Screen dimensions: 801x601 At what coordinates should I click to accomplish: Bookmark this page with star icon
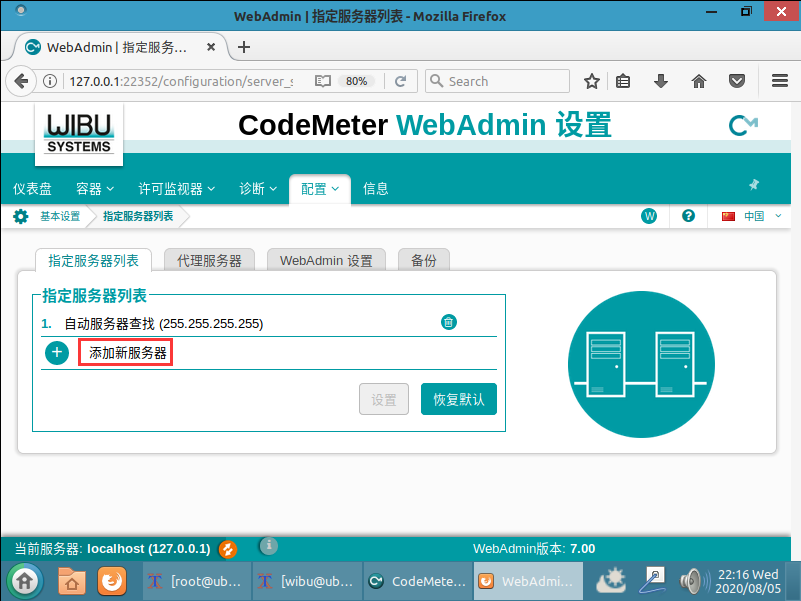click(x=592, y=81)
